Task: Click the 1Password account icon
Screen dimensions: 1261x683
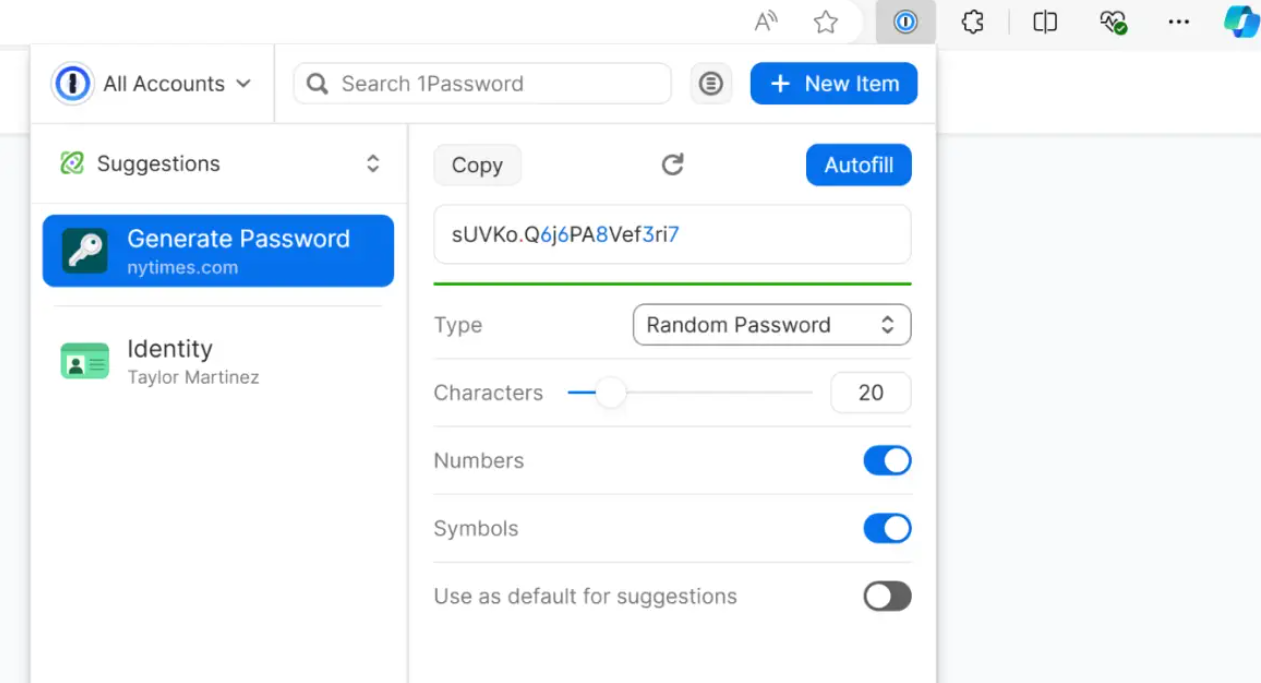Action: click(72, 83)
